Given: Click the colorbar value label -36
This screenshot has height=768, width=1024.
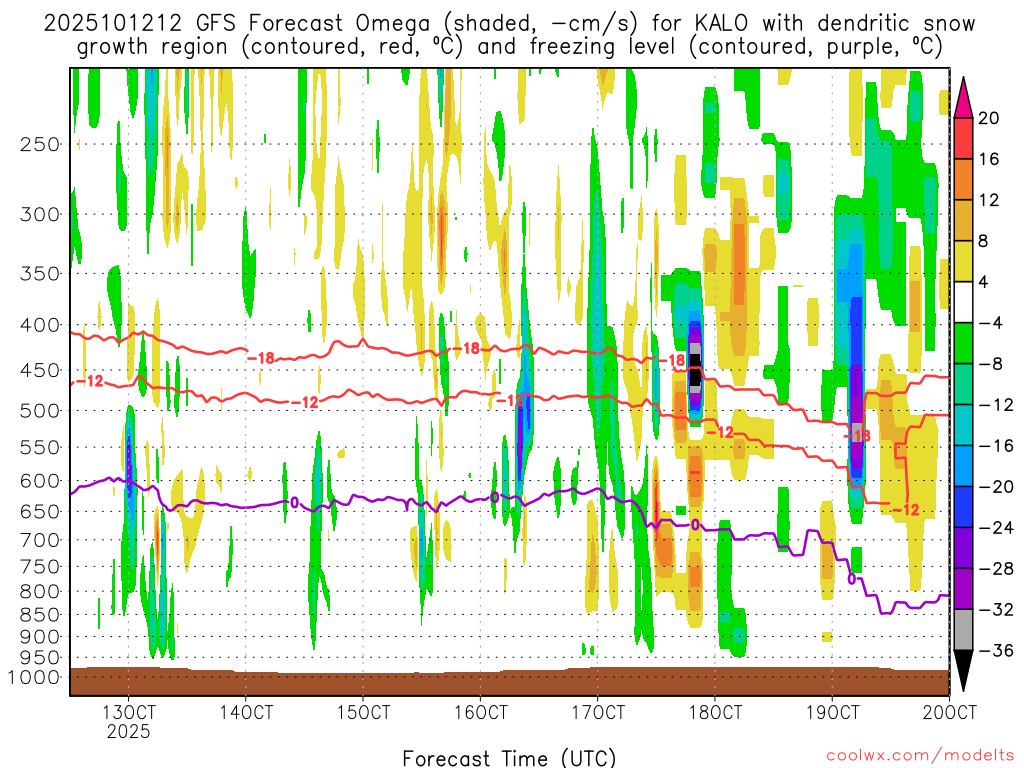Looking at the screenshot, I should (996, 650).
